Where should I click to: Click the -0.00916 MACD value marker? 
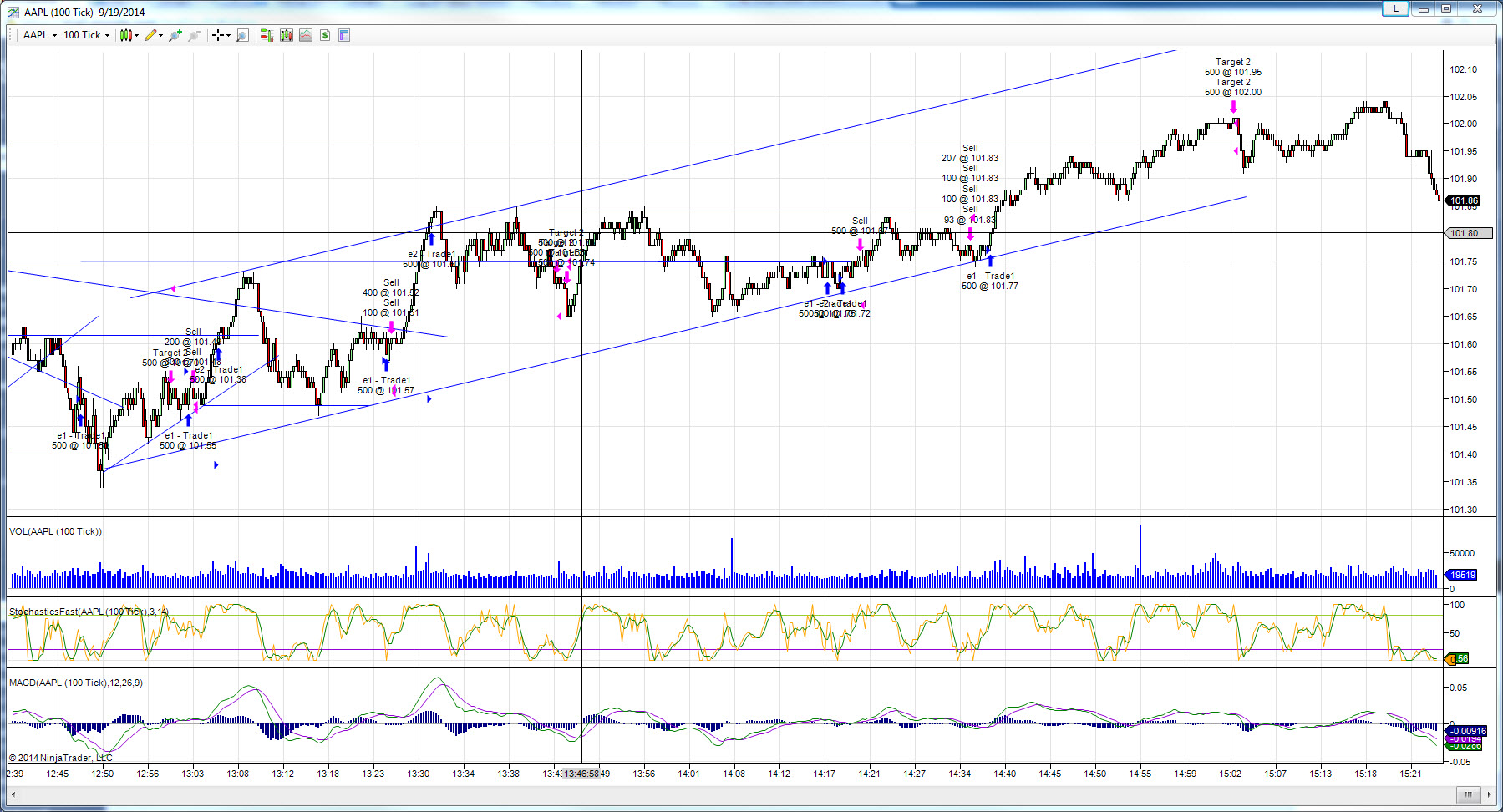click(1467, 731)
